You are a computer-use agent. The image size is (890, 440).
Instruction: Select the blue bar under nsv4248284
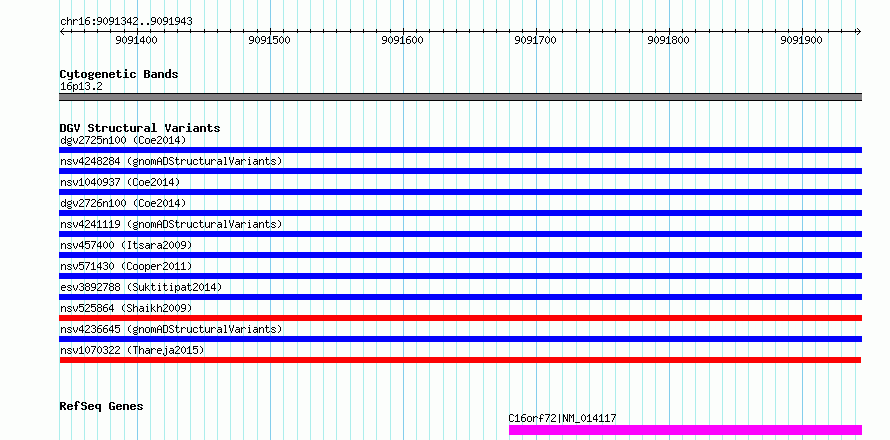click(460, 171)
